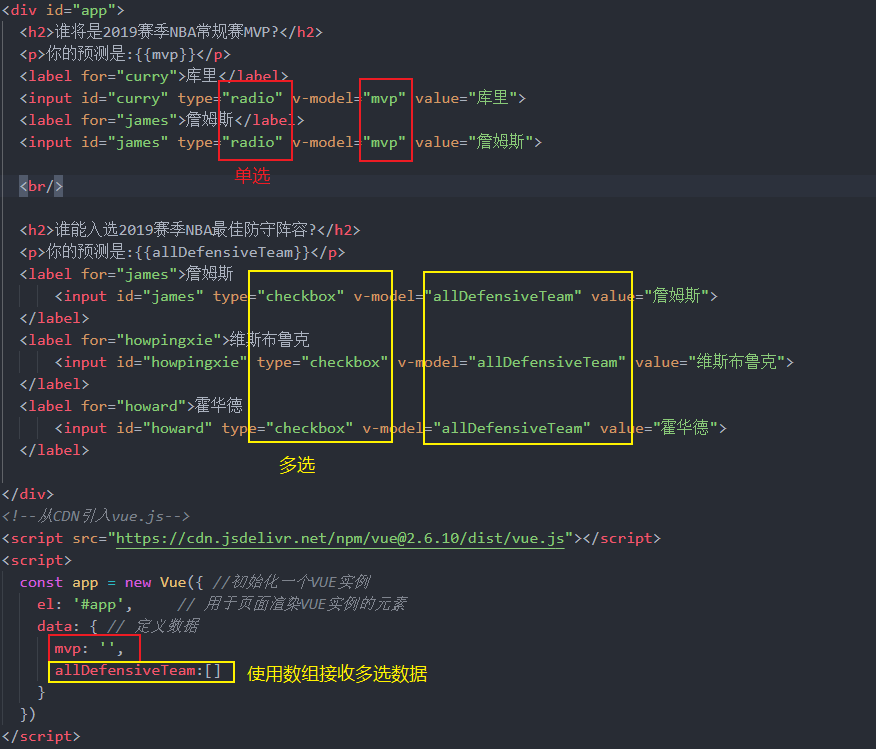The width and height of the screenshot is (876, 749).
Task: Click value="詹姆斯" on the radio input line
Action: click(474, 142)
